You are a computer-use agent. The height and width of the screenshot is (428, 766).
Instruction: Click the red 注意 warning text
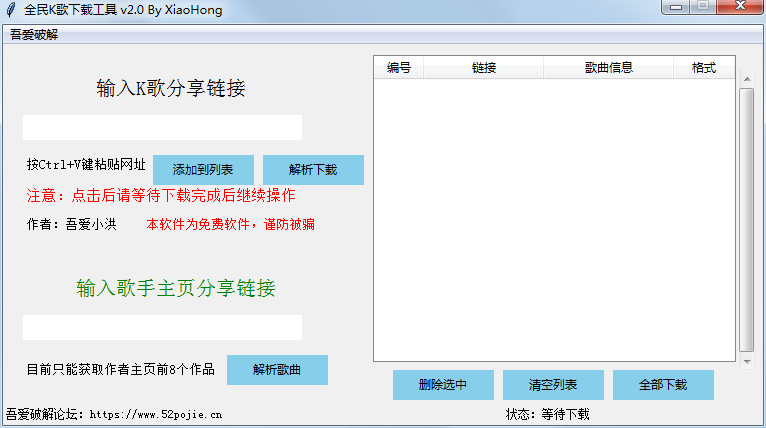pyautogui.click(x=161, y=195)
